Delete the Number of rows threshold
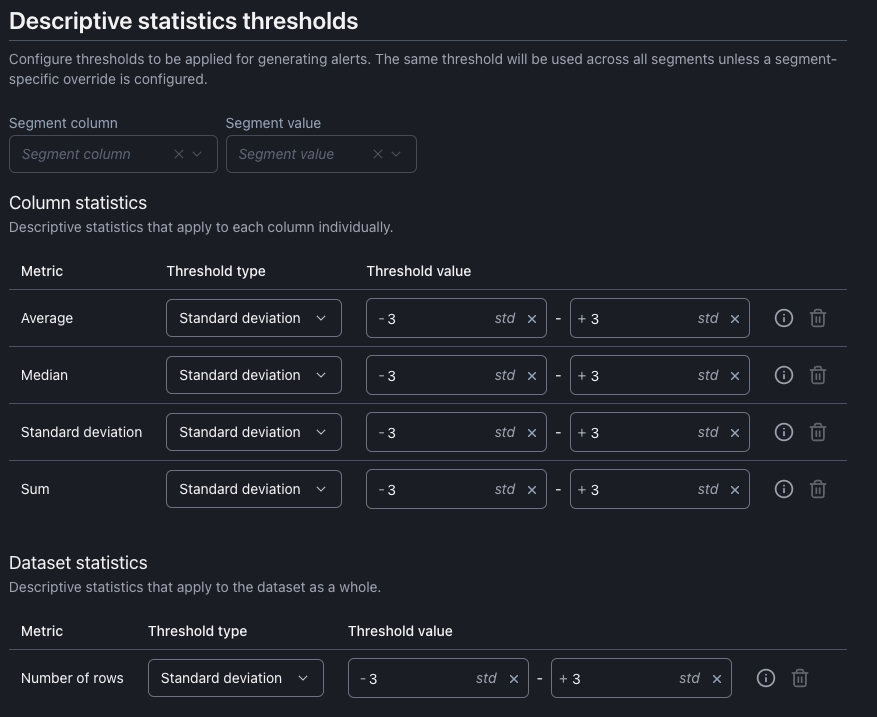877x717 pixels. click(x=800, y=678)
